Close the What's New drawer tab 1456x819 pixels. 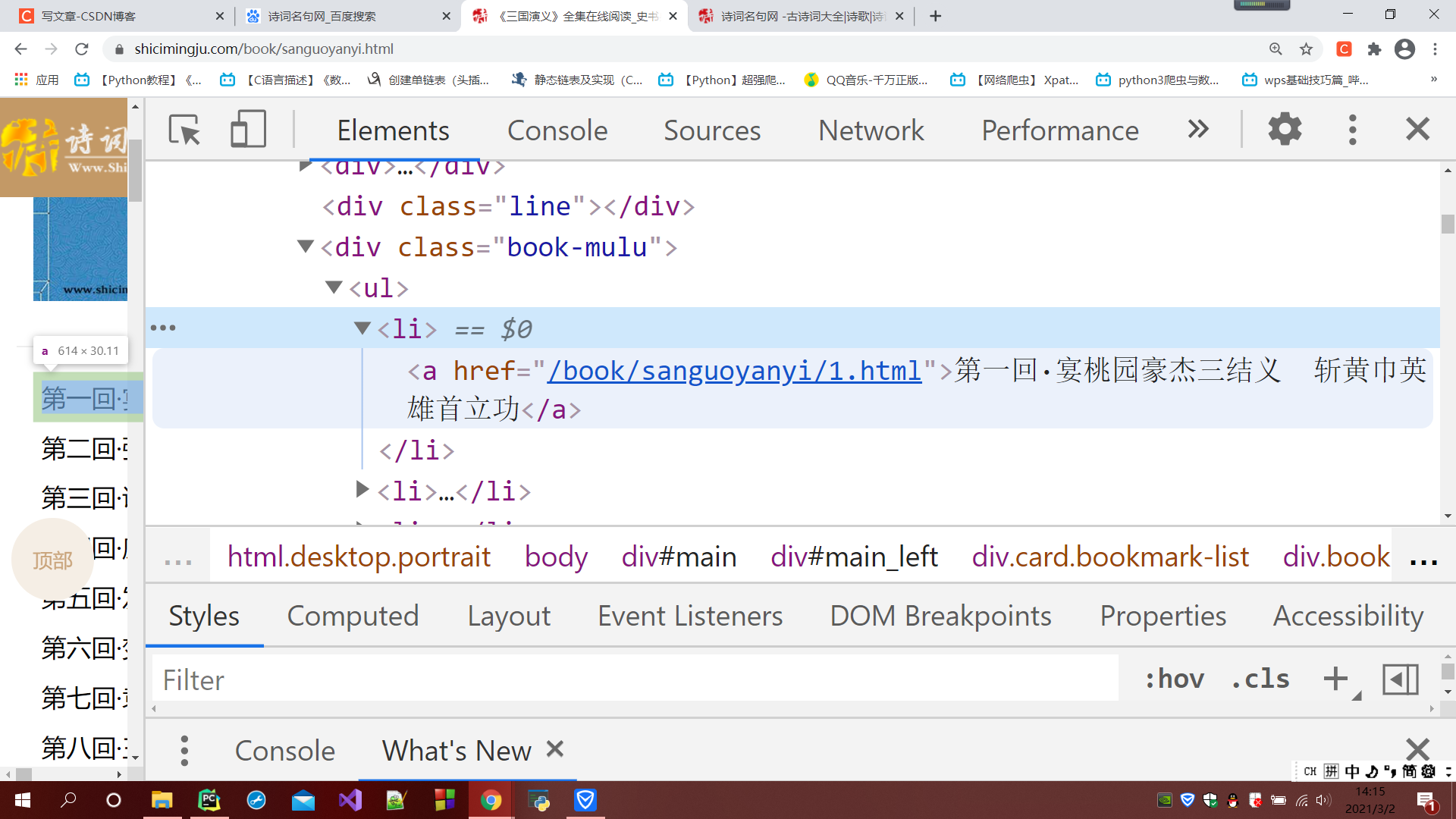click(555, 749)
